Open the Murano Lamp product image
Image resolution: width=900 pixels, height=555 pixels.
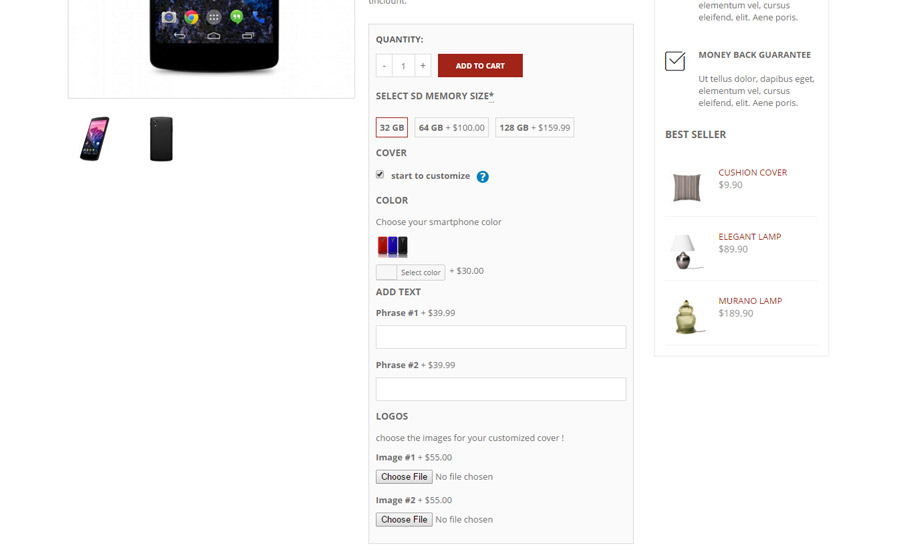tap(687, 316)
